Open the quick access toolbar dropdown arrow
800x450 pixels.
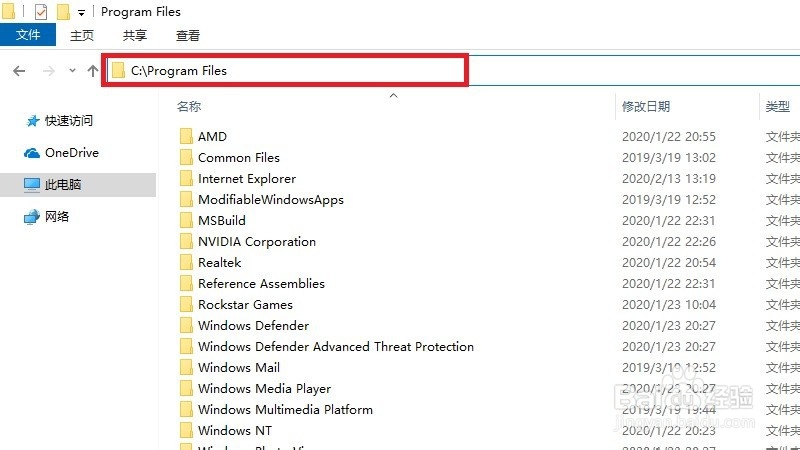(81, 13)
